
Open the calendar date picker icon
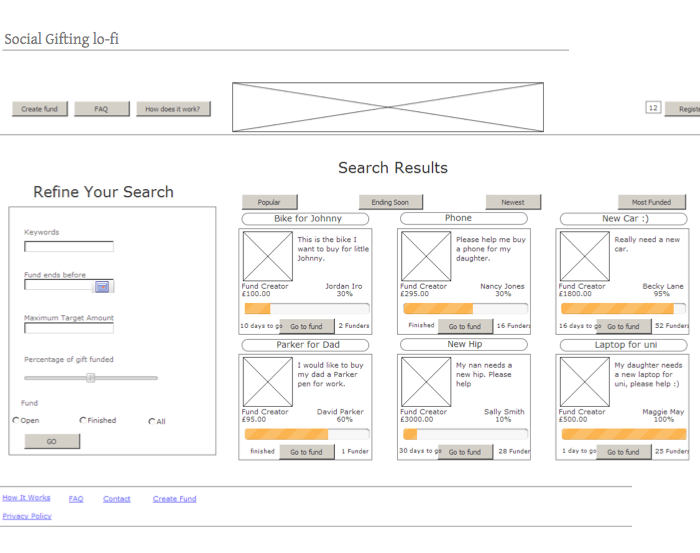pos(103,286)
